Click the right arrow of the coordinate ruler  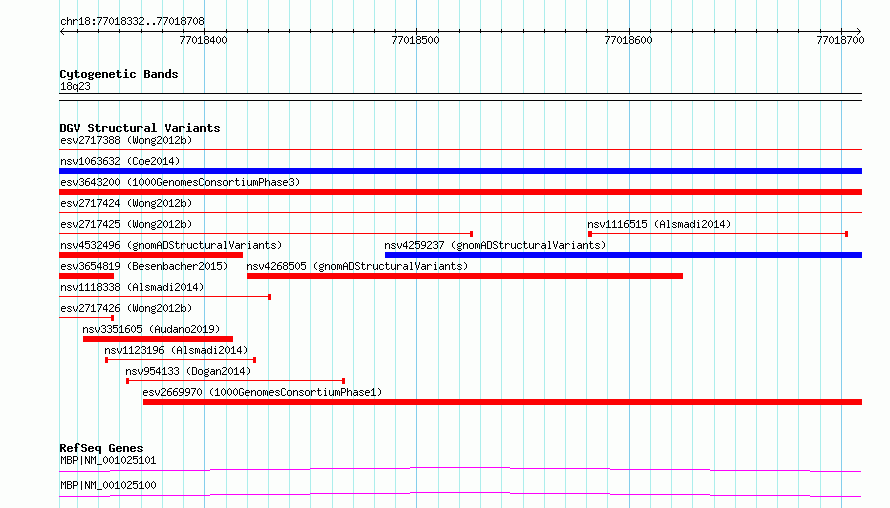pos(859,31)
